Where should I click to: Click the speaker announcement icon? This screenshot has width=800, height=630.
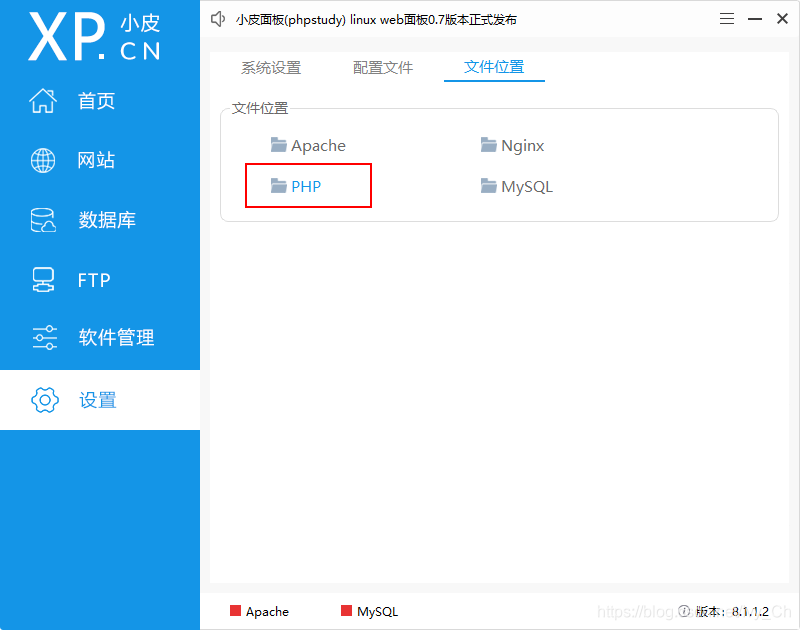pyautogui.click(x=218, y=19)
